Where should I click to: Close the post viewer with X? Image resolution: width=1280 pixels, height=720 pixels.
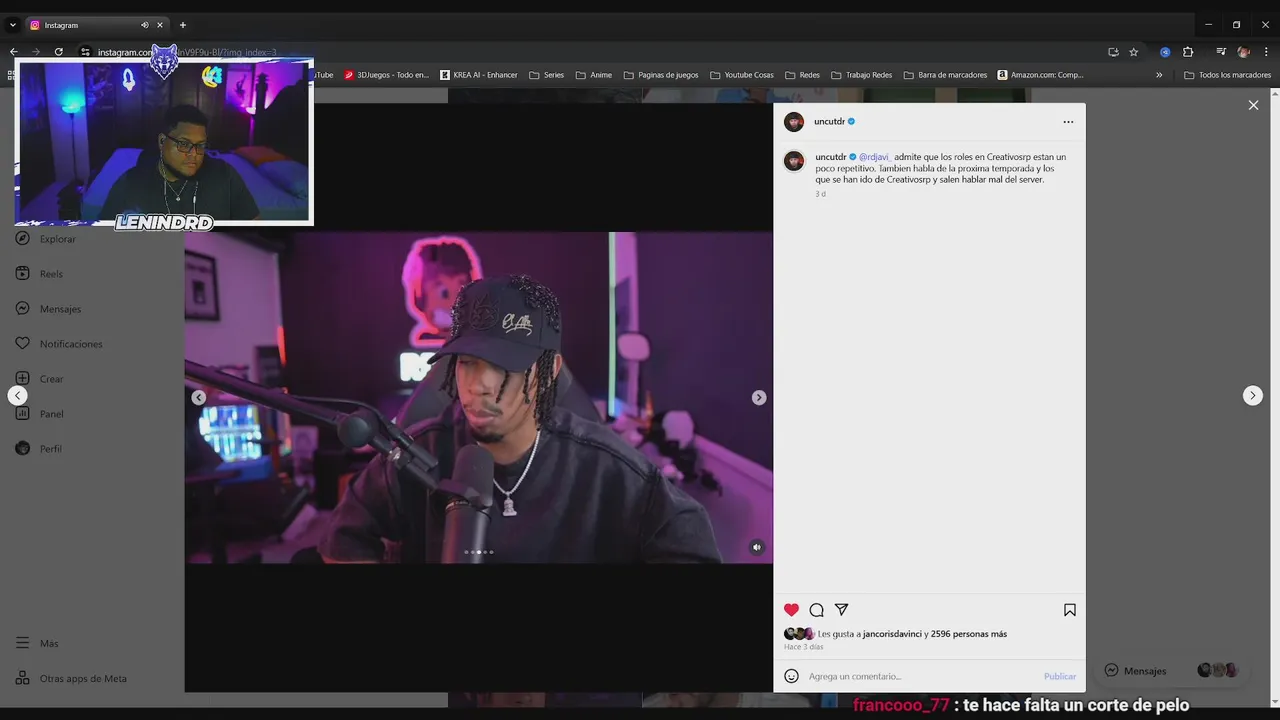(x=1253, y=105)
